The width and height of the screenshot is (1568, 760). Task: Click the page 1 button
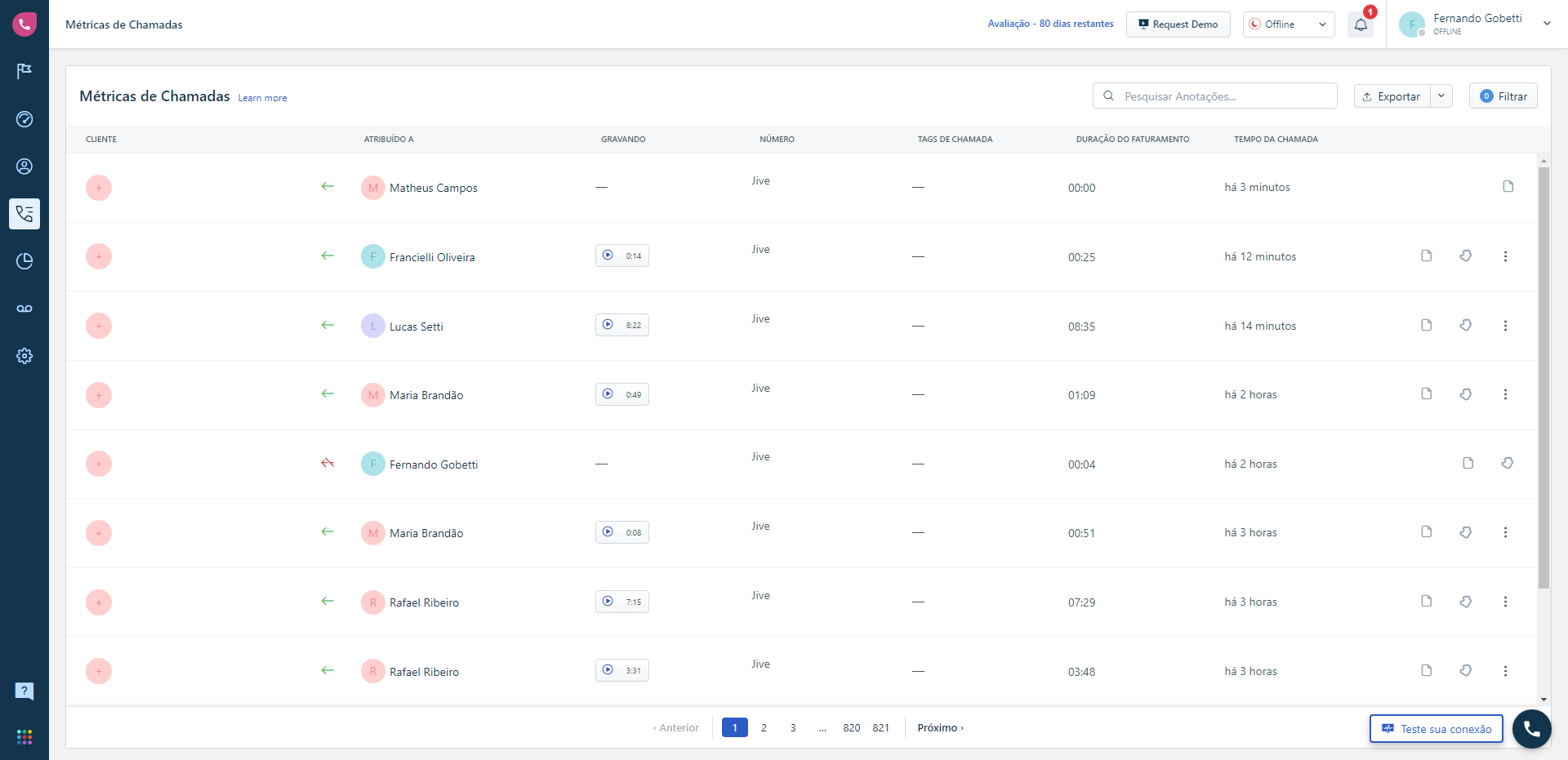tap(734, 727)
